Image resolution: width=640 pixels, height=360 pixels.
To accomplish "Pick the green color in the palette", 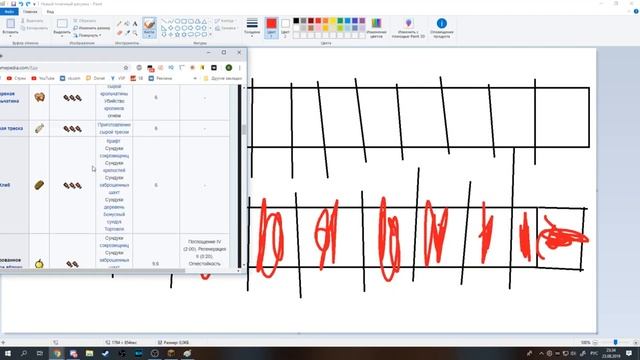I will 340,21.
